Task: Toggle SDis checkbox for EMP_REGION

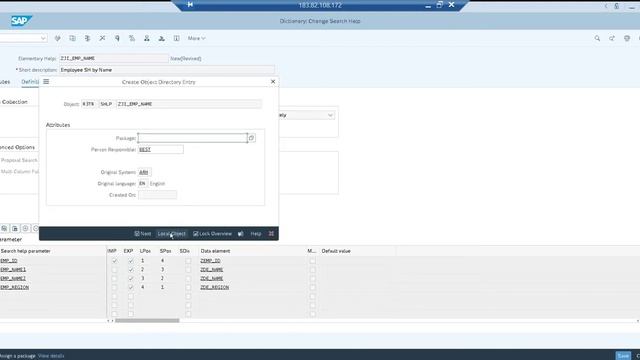Action: [188, 287]
